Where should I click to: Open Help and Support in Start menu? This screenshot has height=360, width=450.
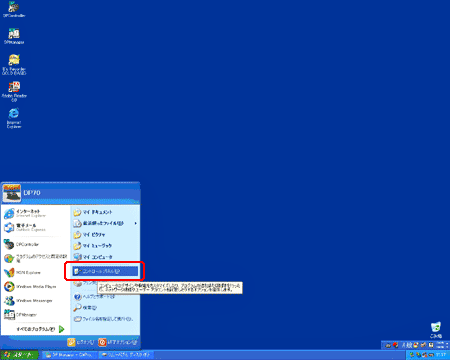105,296
